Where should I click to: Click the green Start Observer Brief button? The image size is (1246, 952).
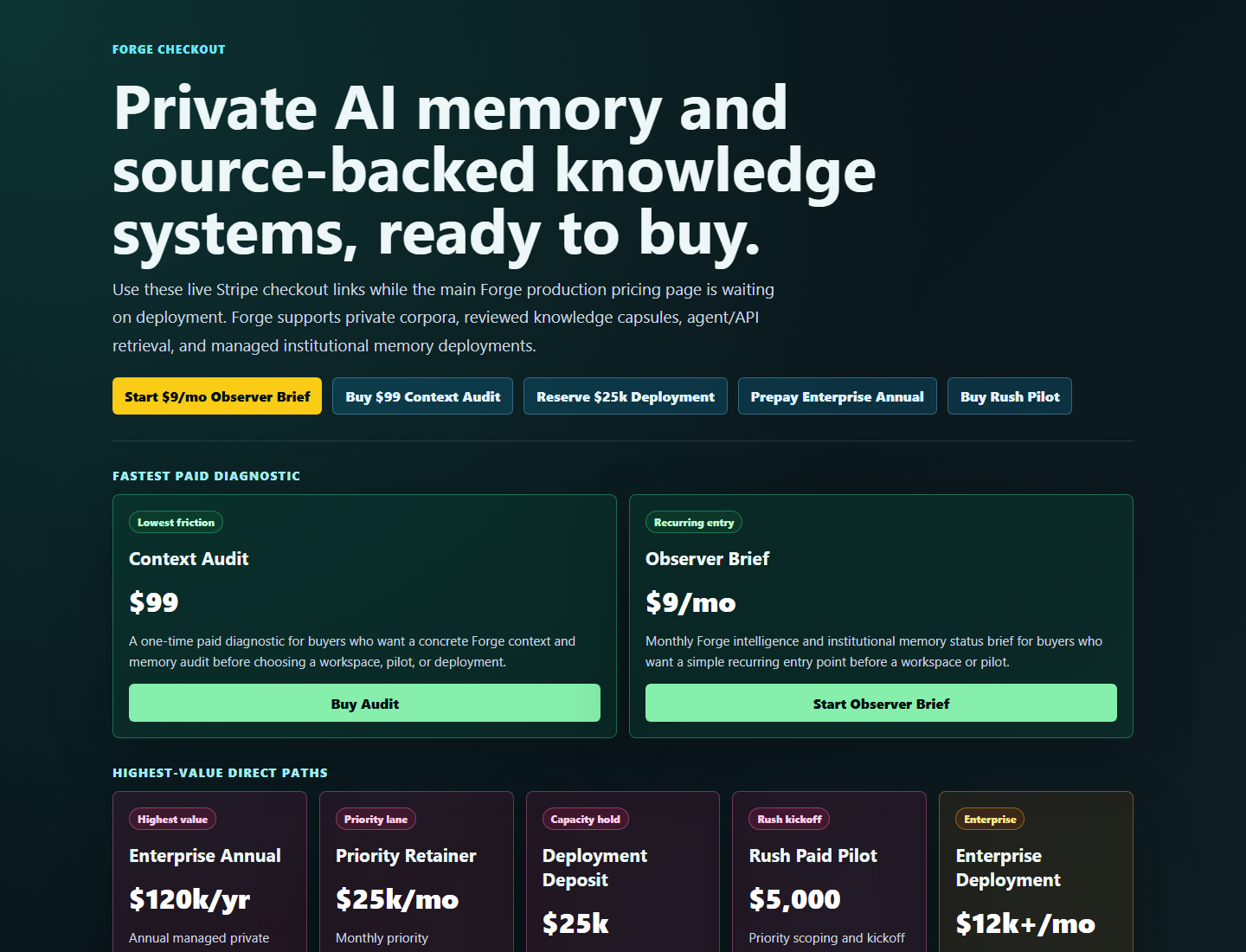tap(881, 703)
